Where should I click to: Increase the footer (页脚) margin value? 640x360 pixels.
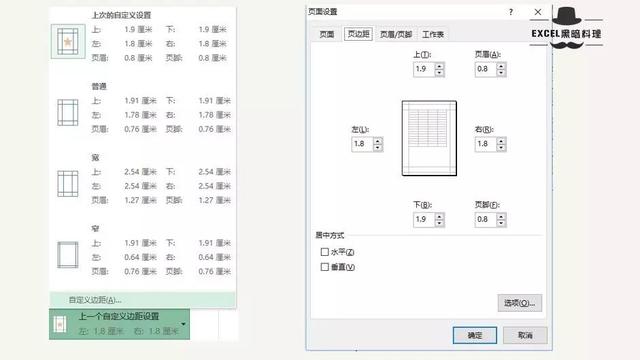tap(501, 216)
